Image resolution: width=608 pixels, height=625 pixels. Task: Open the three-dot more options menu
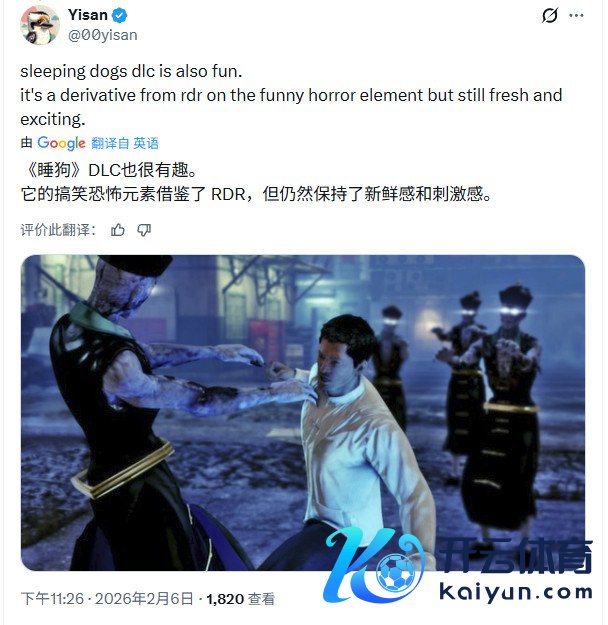click(576, 16)
